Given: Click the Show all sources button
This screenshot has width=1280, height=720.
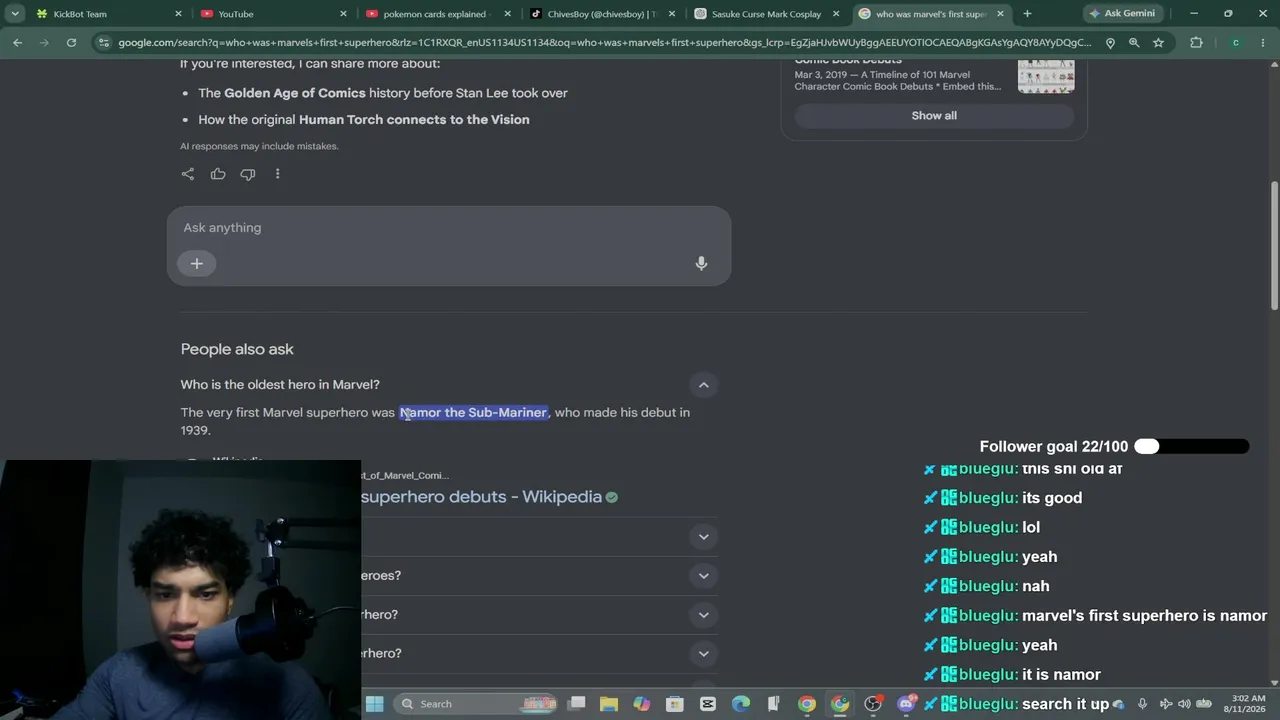Looking at the screenshot, I should click(x=934, y=116).
